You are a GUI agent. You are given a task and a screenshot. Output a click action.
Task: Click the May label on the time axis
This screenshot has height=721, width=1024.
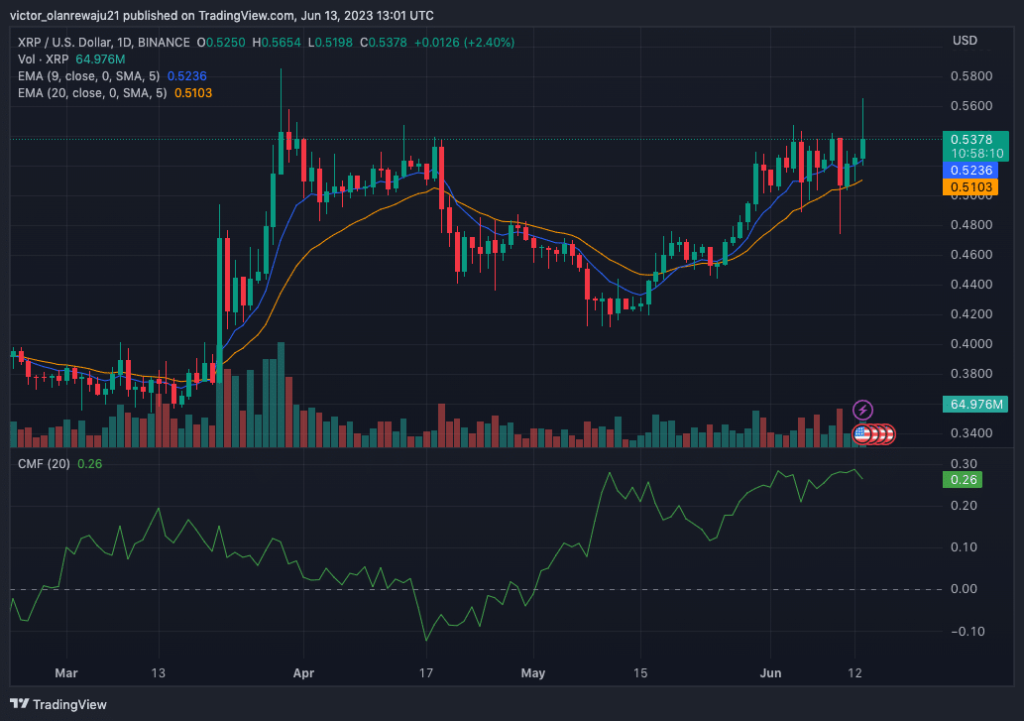pyautogui.click(x=536, y=673)
